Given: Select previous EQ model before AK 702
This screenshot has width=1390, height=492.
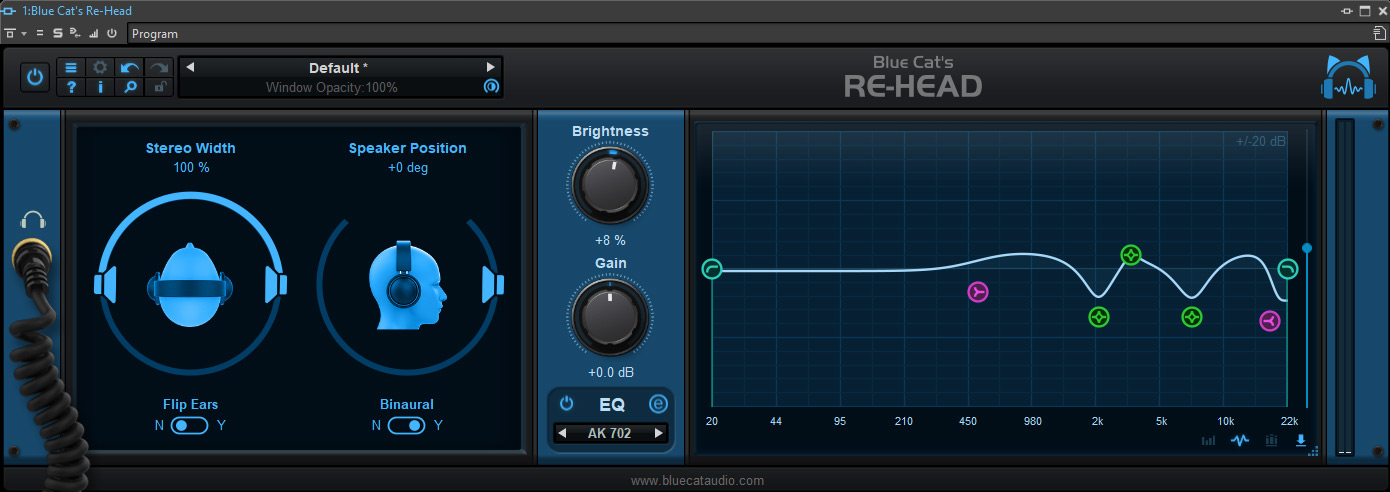Looking at the screenshot, I should (563, 433).
